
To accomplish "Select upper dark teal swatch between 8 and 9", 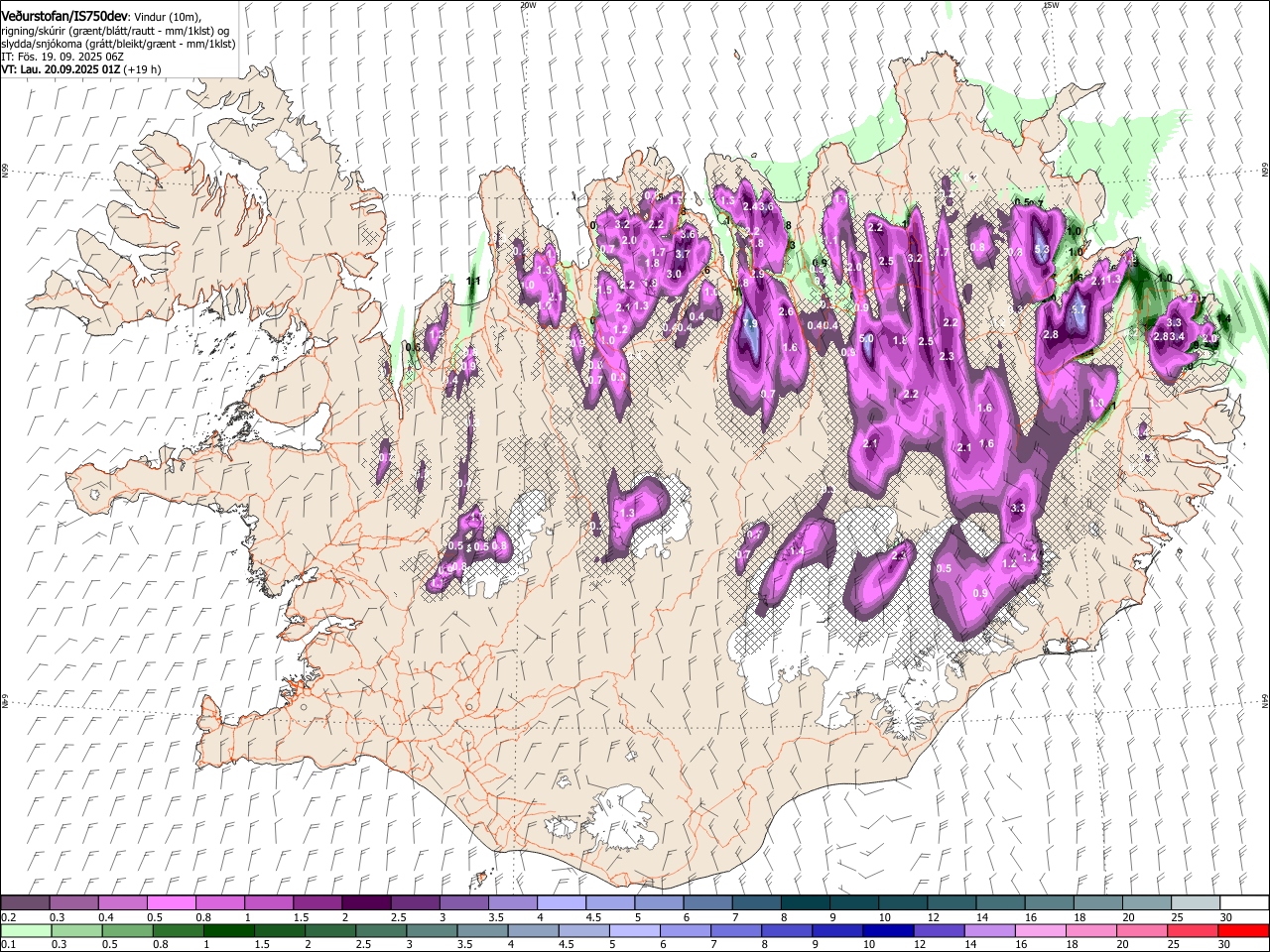I will [x=804, y=903].
